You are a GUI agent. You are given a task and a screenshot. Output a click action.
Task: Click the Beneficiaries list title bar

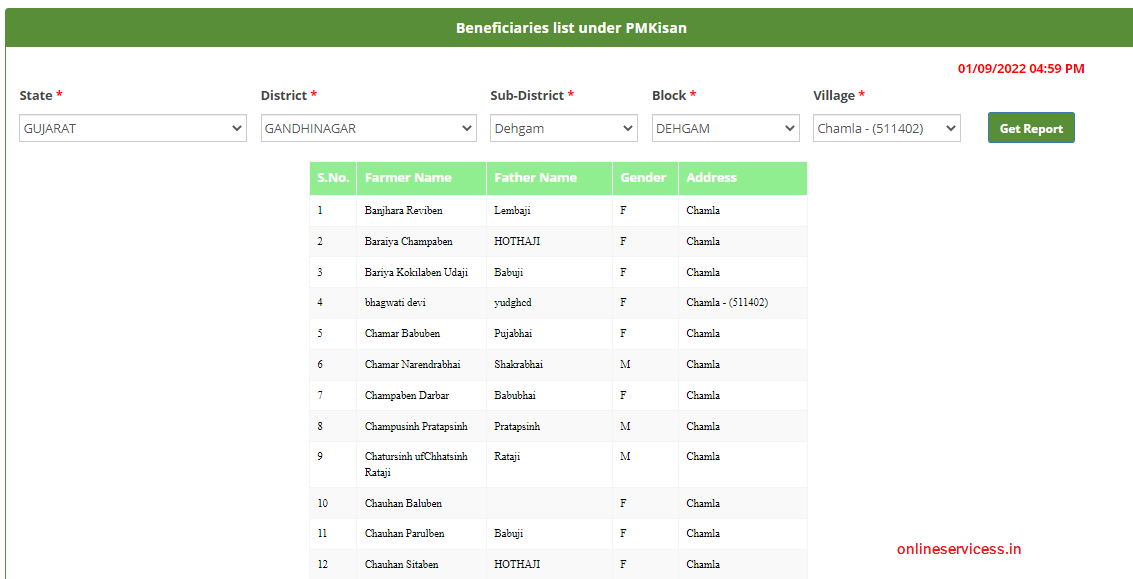click(567, 27)
